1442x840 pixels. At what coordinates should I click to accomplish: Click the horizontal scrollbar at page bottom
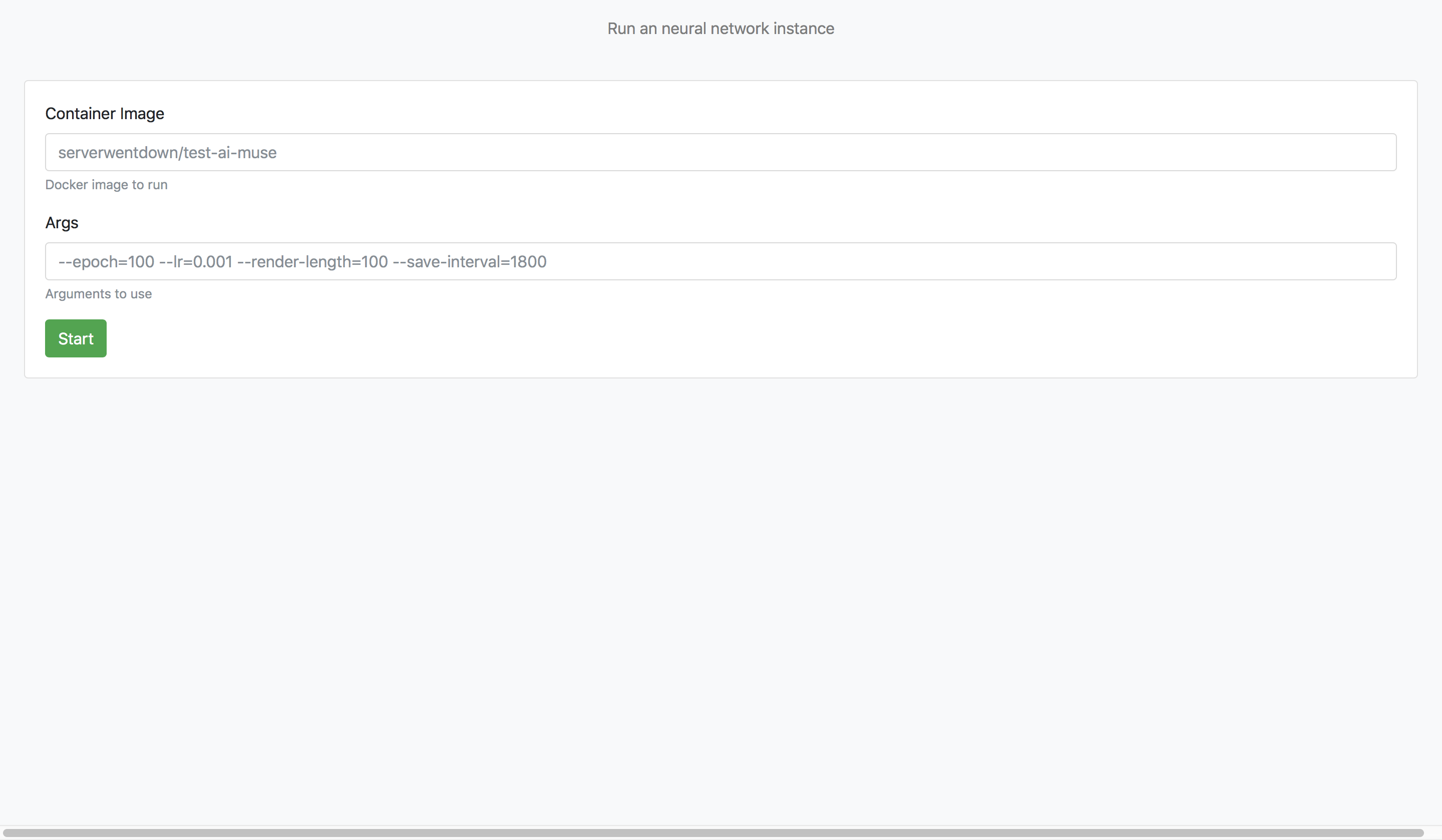(x=712, y=832)
